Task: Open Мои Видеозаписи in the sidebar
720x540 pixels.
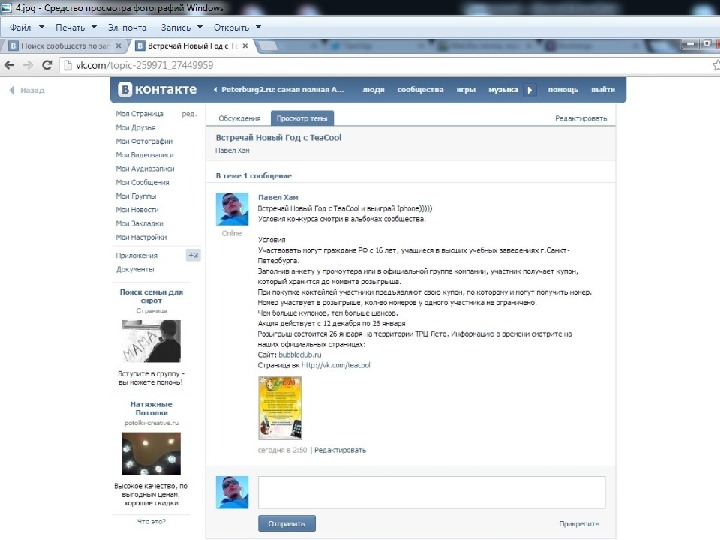Action: coord(145,155)
